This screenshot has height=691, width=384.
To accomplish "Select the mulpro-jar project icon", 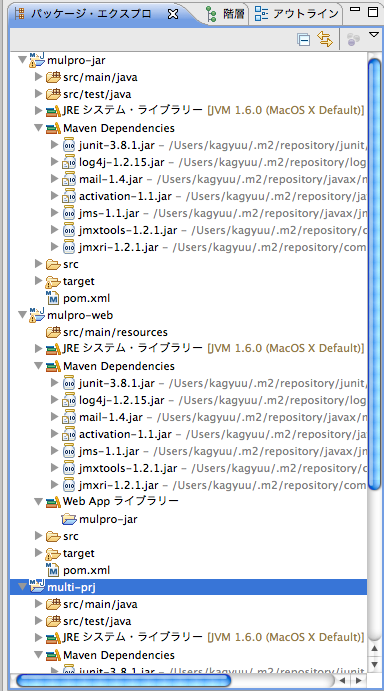I will tap(37, 60).
